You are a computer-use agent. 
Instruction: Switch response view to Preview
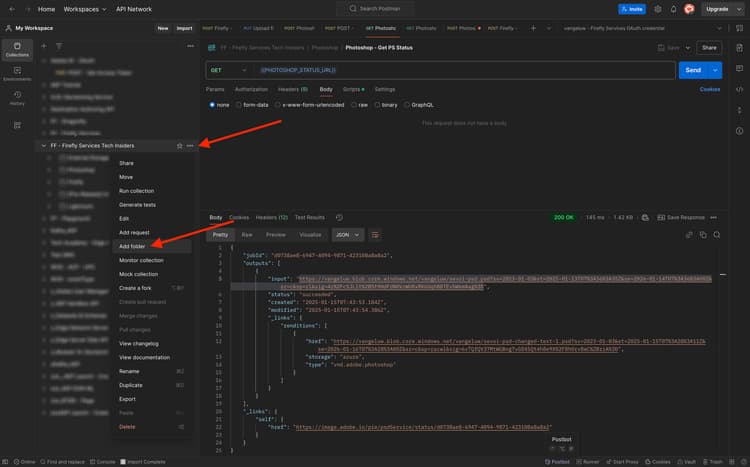(276, 235)
